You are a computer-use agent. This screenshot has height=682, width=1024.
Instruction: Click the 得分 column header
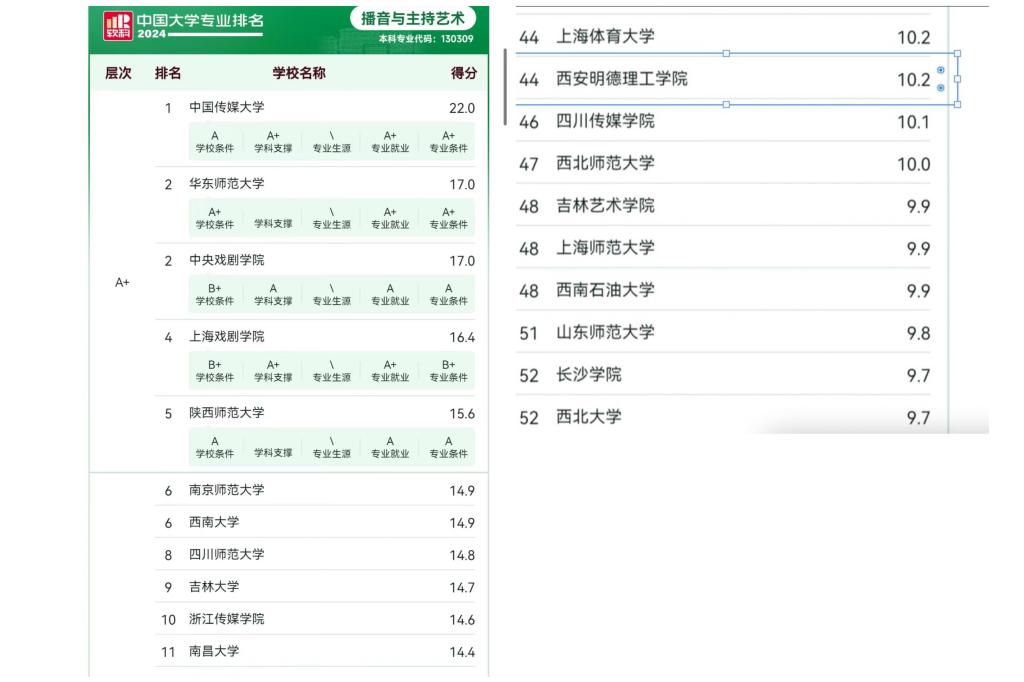tap(463, 73)
